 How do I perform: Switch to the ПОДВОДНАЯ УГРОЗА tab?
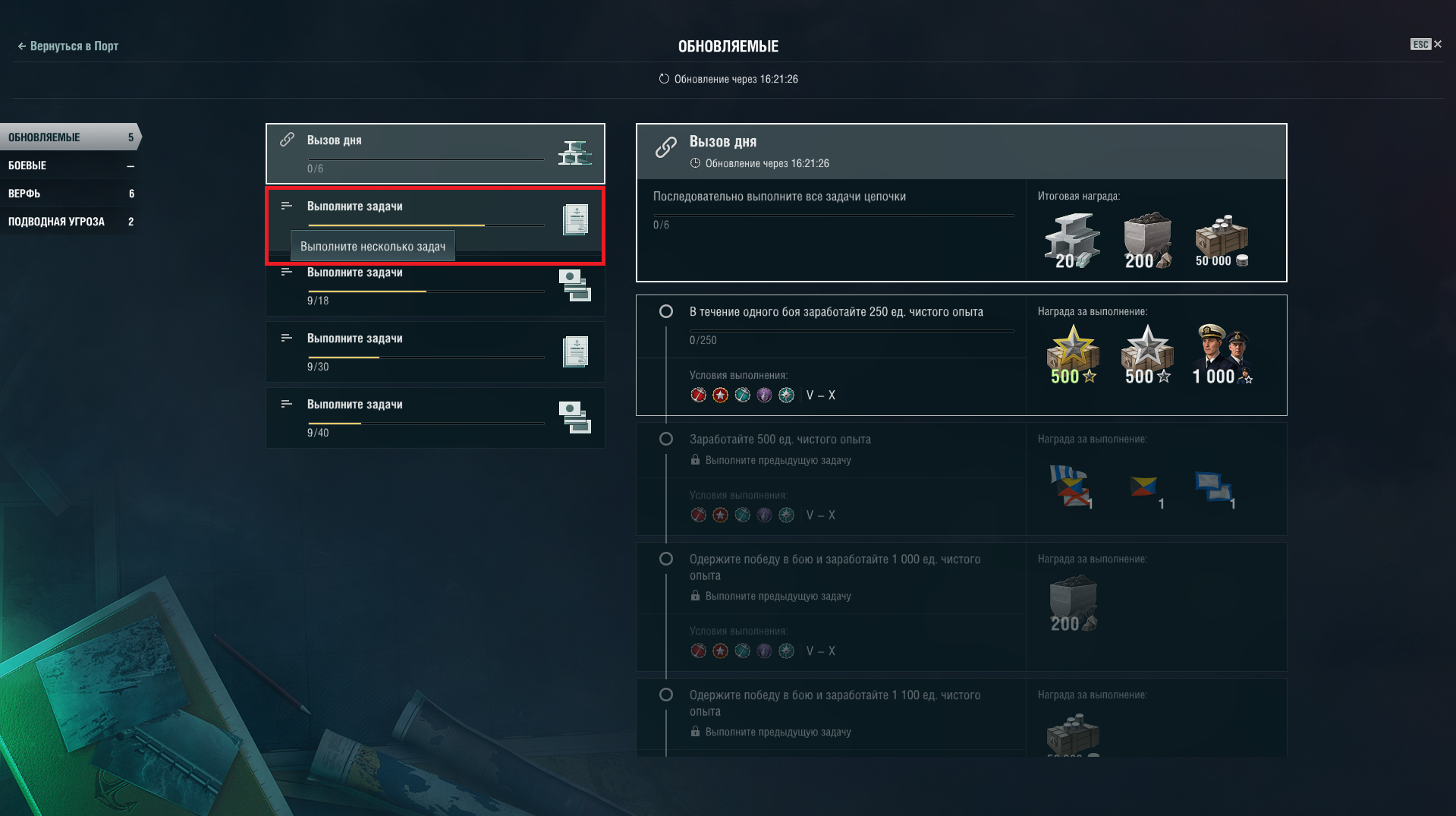coord(71,222)
